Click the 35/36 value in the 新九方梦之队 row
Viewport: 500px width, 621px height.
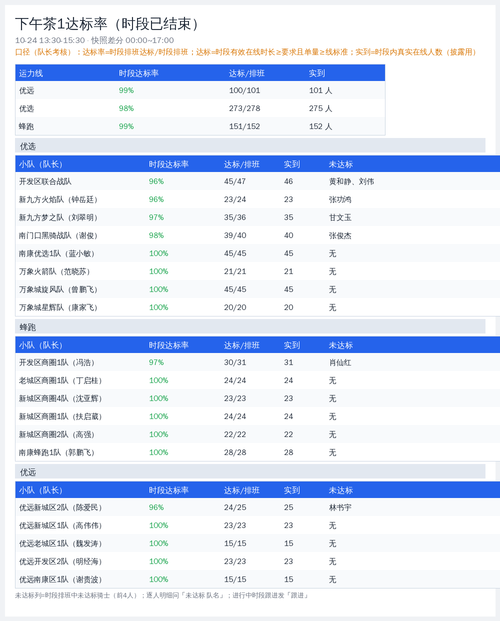click(x=235, y=217)
